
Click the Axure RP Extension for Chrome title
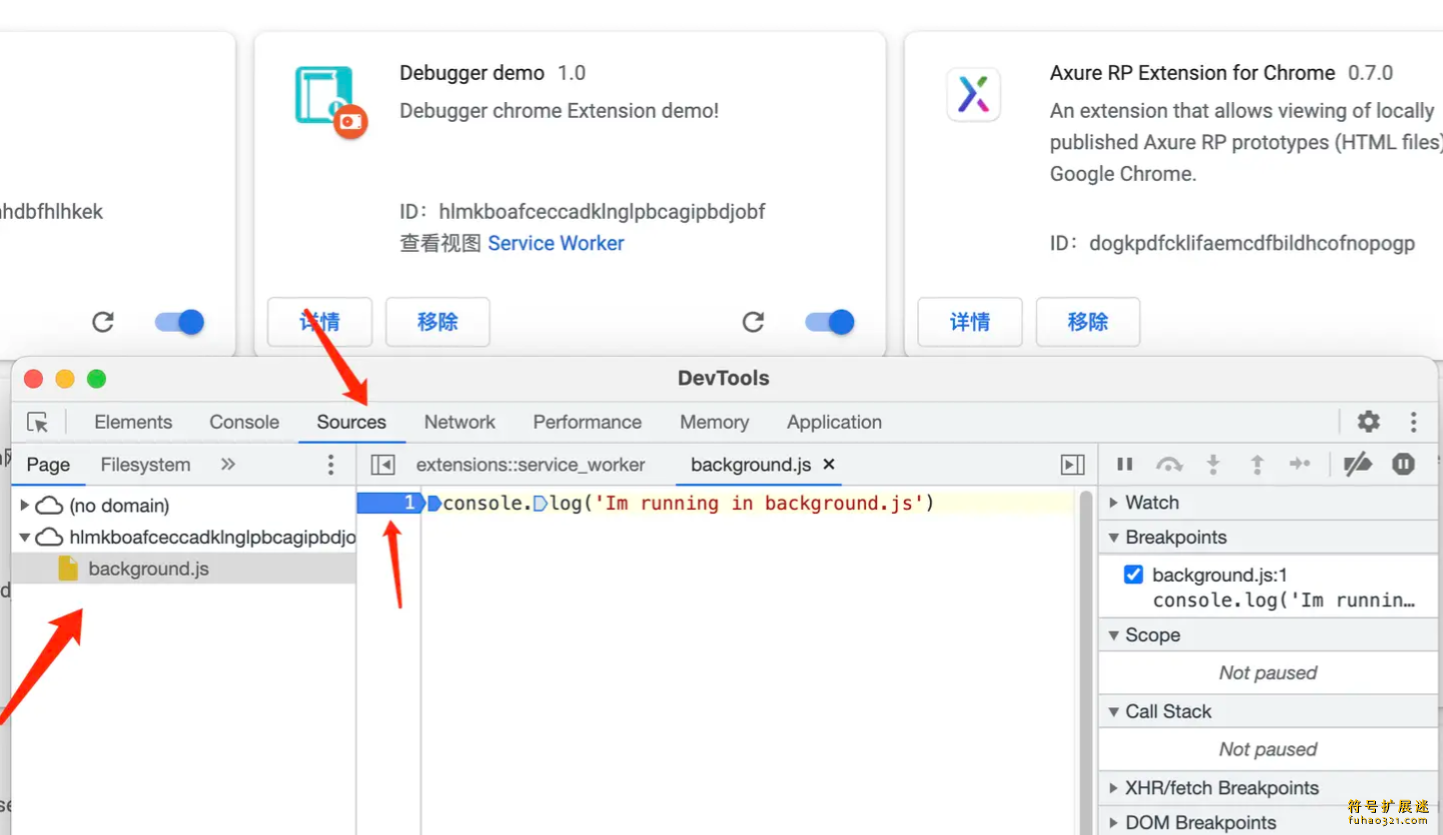tap(1192, 73)
